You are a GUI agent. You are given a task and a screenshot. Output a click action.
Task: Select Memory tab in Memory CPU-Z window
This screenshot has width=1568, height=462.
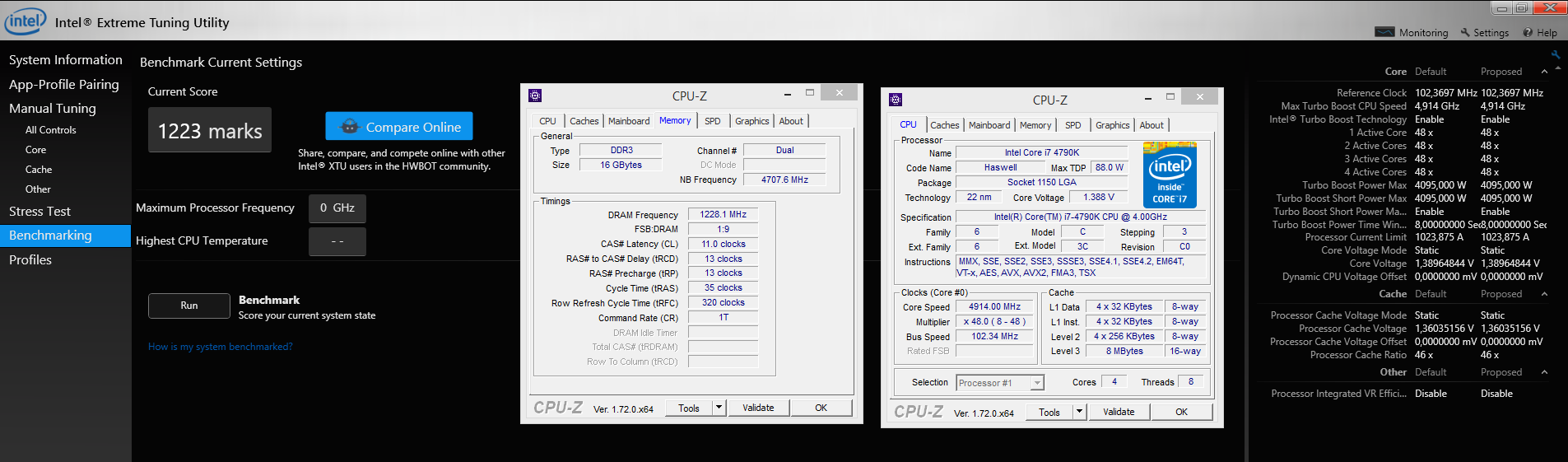(675, 120)
